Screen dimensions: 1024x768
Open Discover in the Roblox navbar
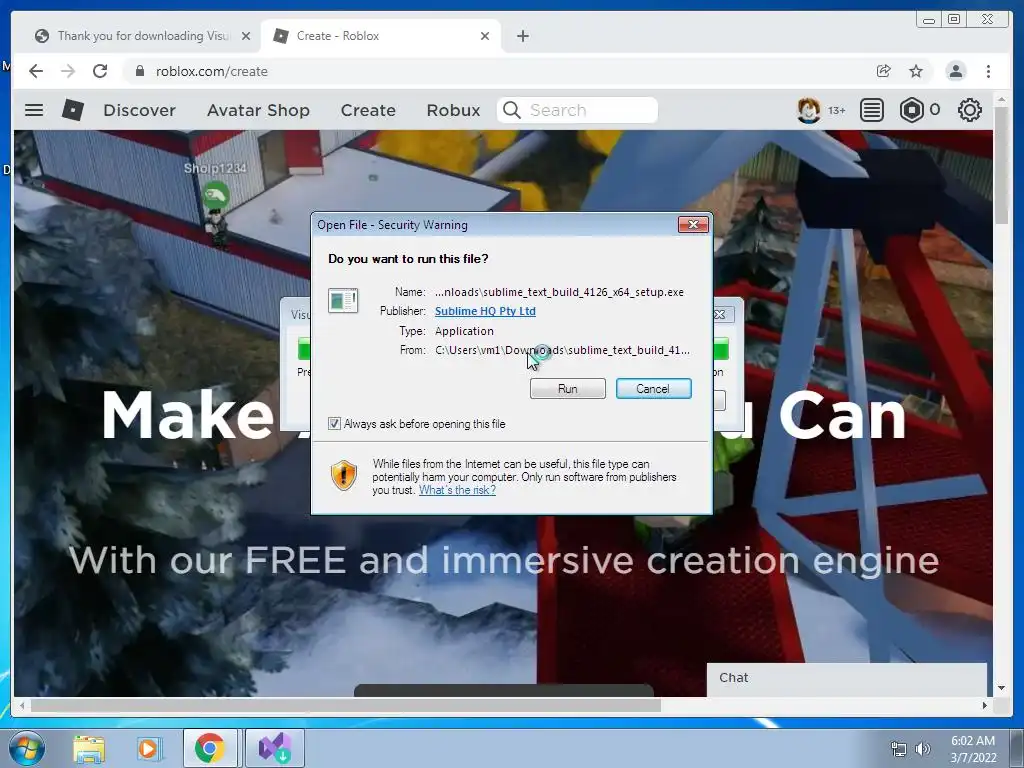[139, 110]
